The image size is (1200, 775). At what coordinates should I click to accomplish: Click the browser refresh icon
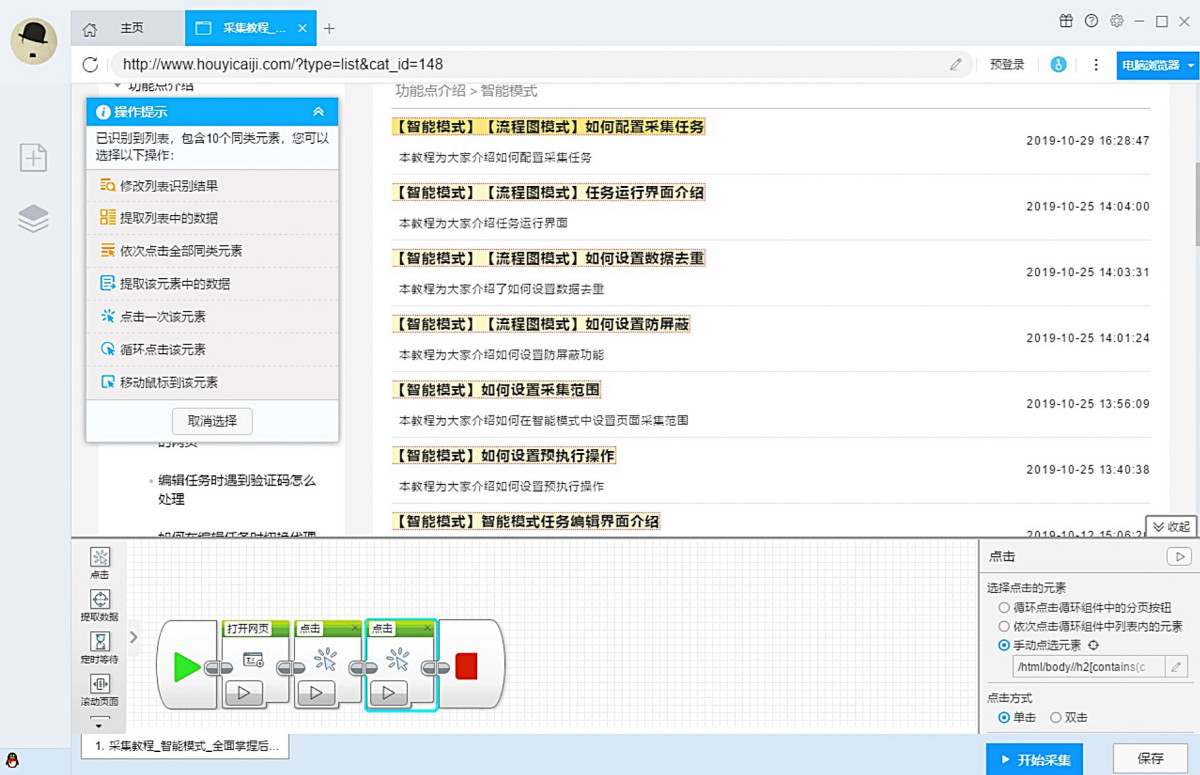pyautogui.click(x=91, y=65)
